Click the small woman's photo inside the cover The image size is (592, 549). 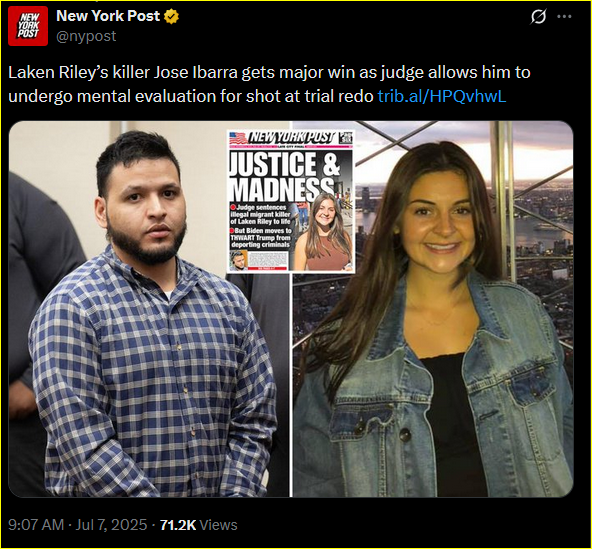(x=323, y=231)
